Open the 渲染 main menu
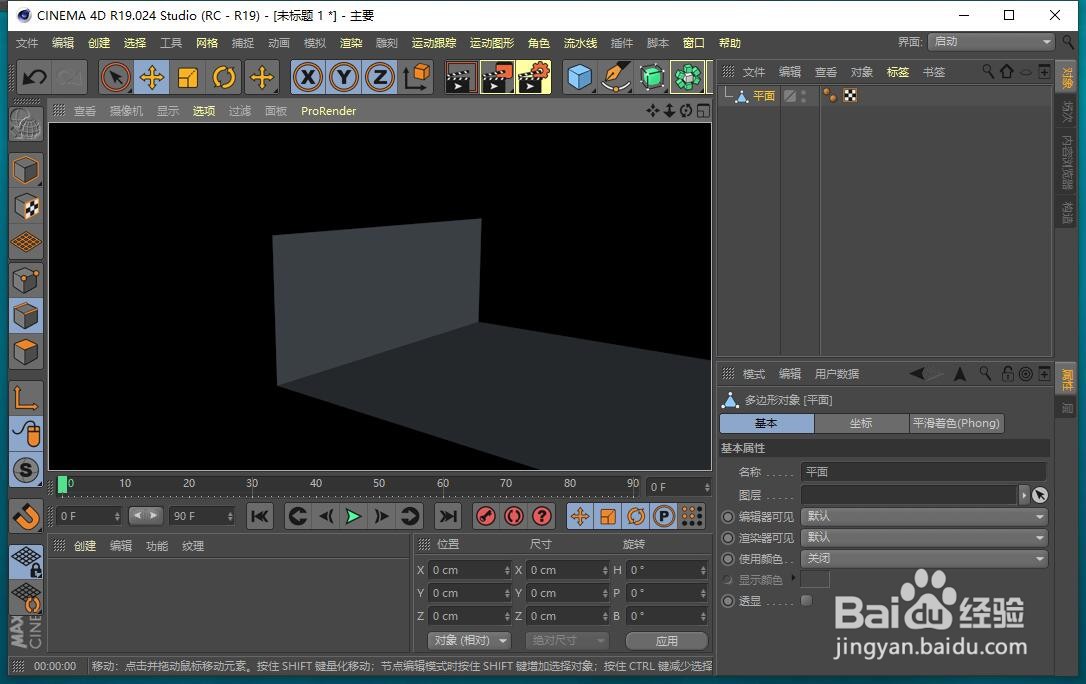This screenshot has width=1086, height=684. tap(351, 43)
